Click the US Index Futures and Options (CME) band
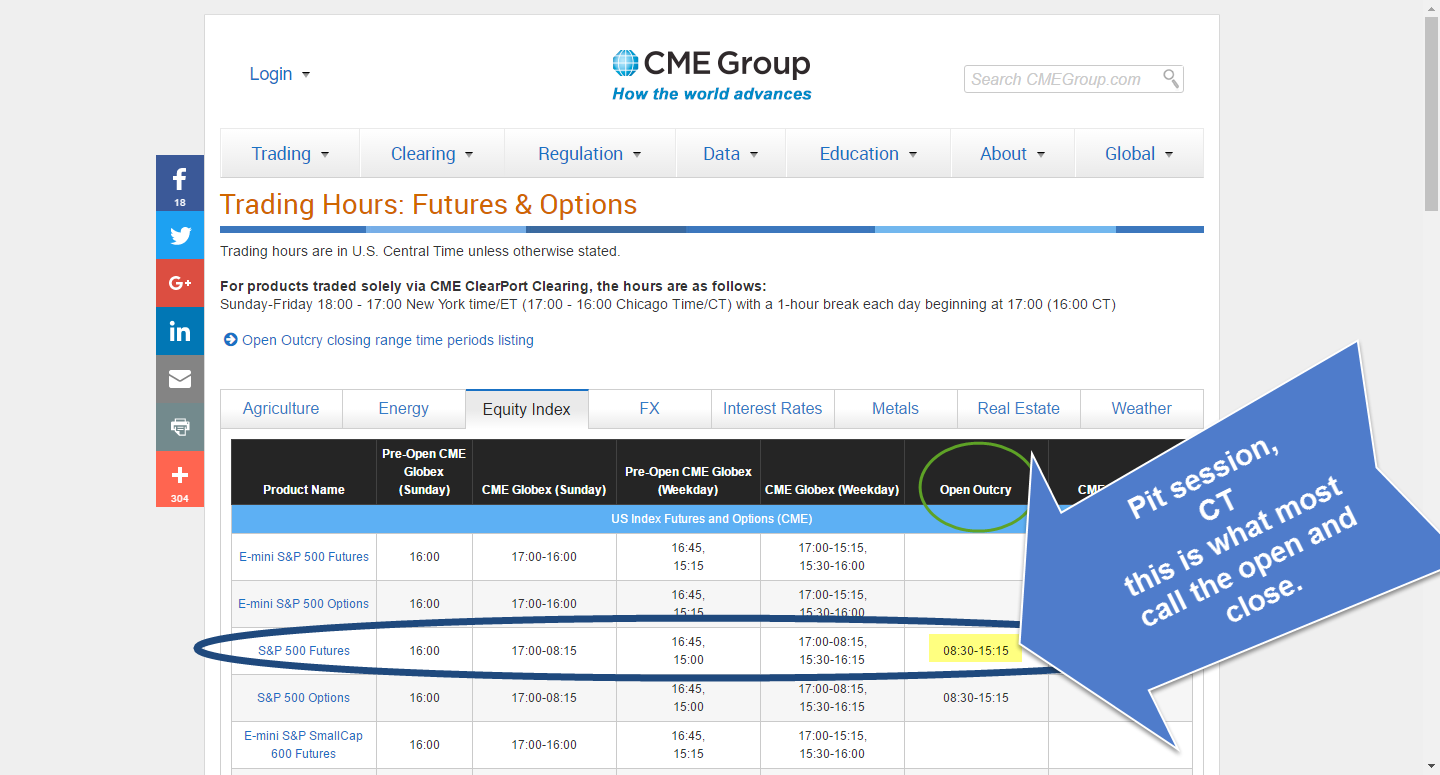Viewport: 1440px width, 775px height. [x=712, y=519]
